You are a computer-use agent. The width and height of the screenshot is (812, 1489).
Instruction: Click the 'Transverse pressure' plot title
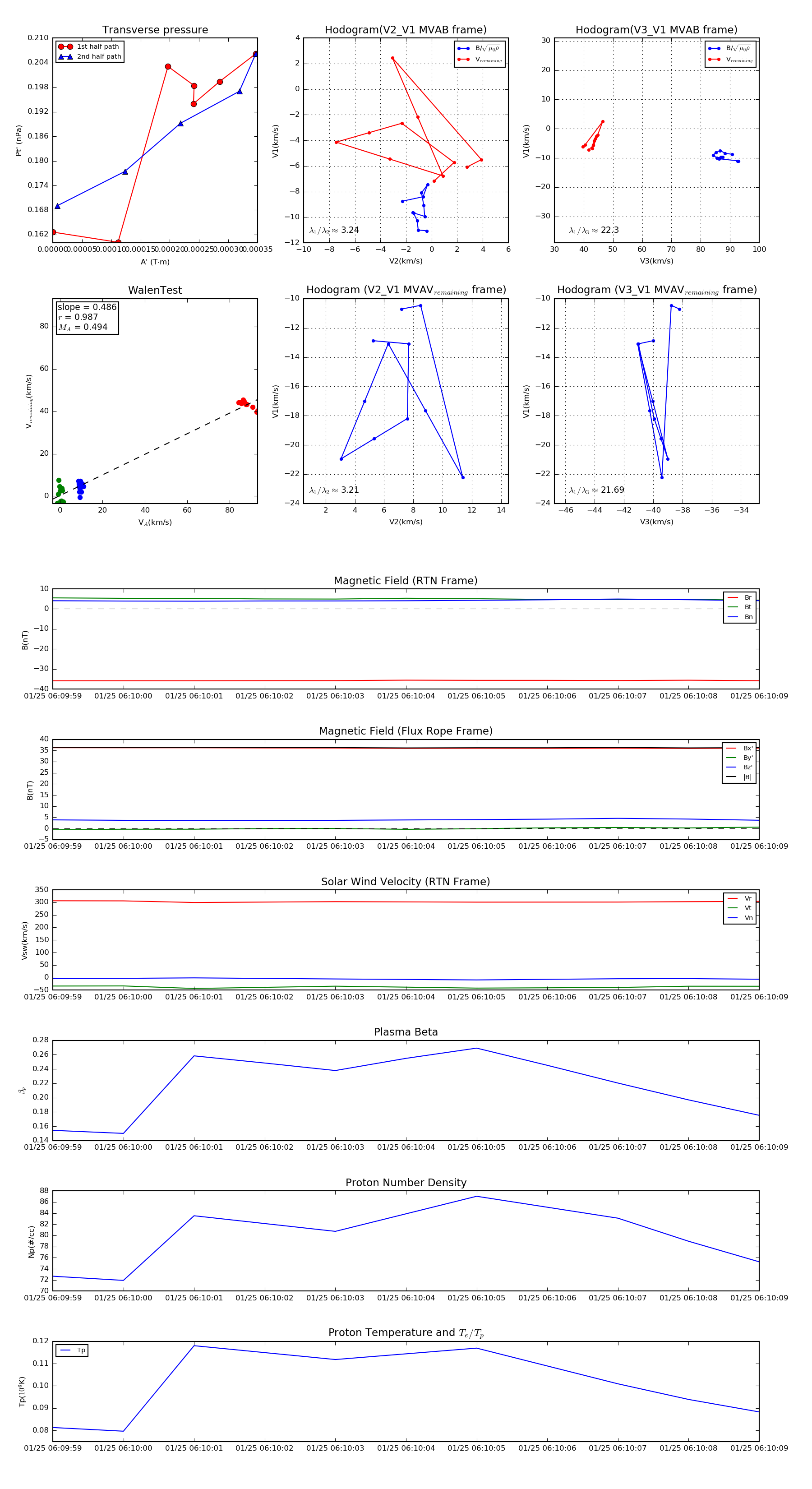(x=155, y=30)
